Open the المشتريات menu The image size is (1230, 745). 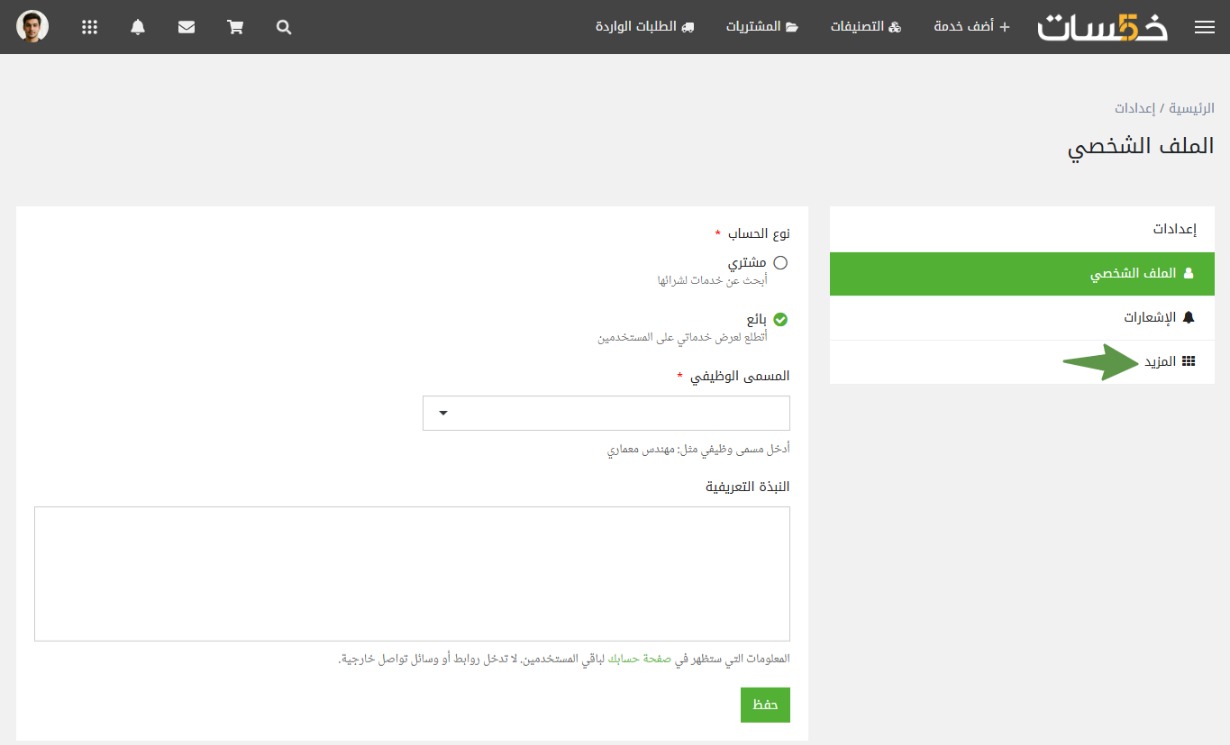[x=762, y=27]
